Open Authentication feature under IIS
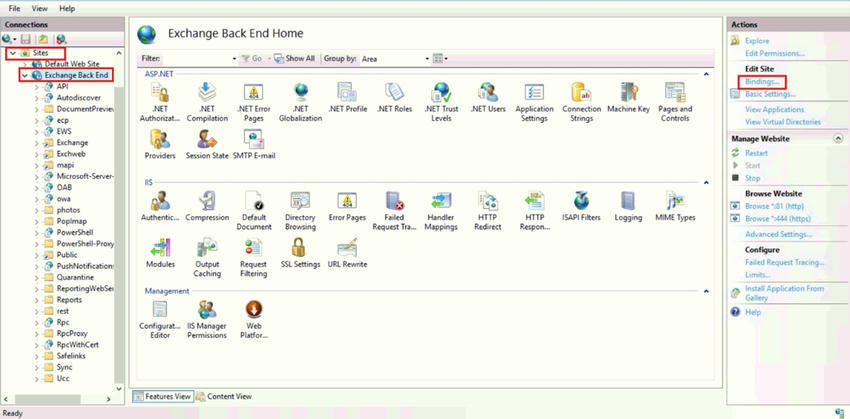The width and height of the screenshot is (850, 419). click(x=160, y=207)
